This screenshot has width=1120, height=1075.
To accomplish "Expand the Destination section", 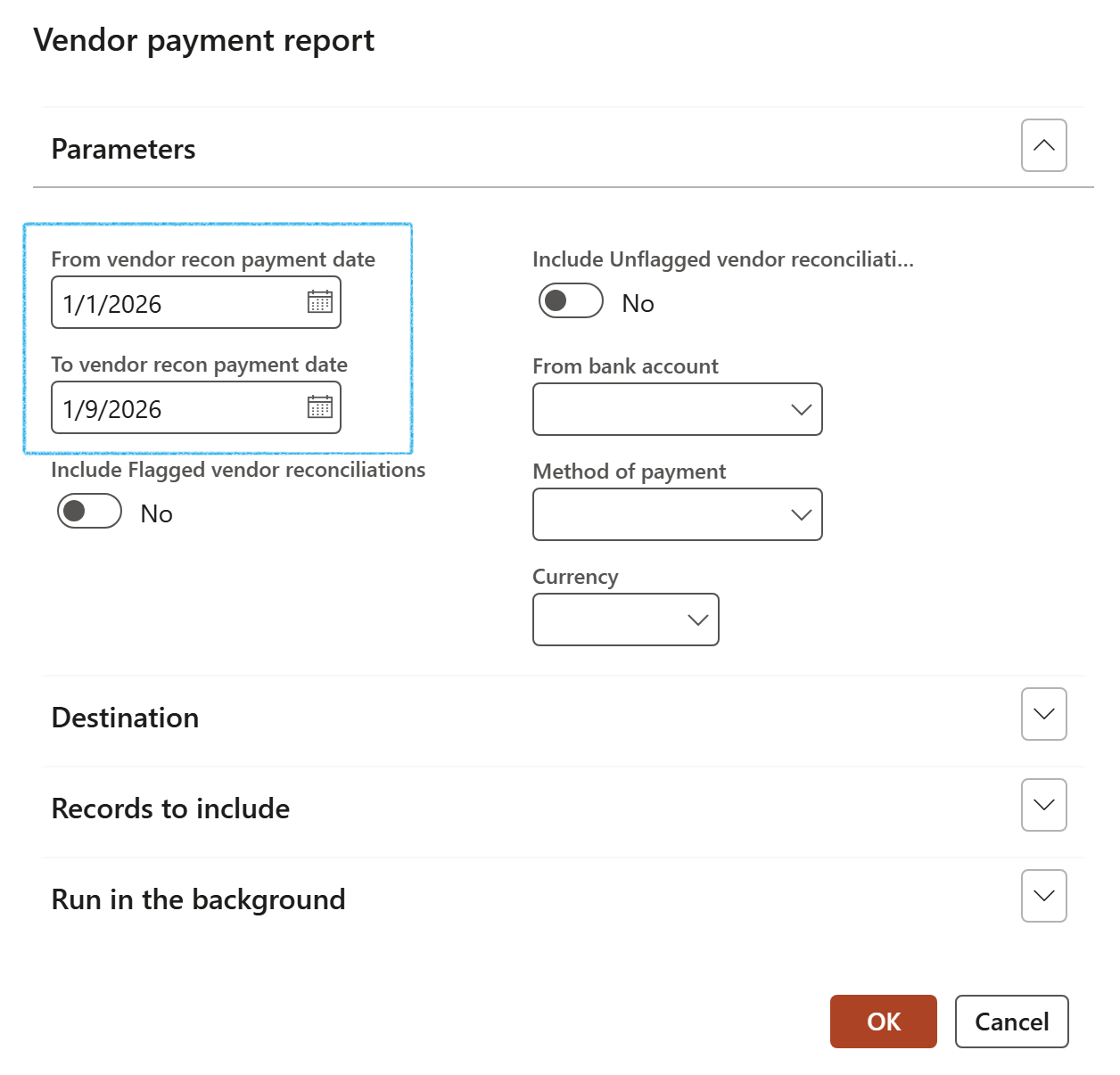I will pos(1043,714).
